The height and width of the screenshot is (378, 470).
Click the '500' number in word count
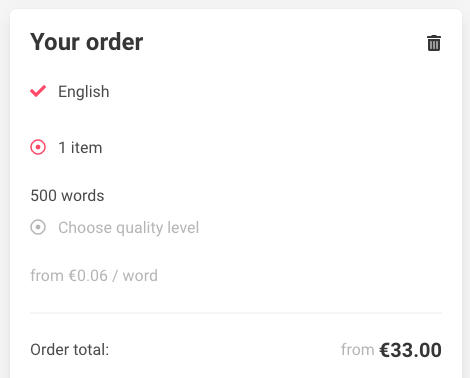click(43, 196)
